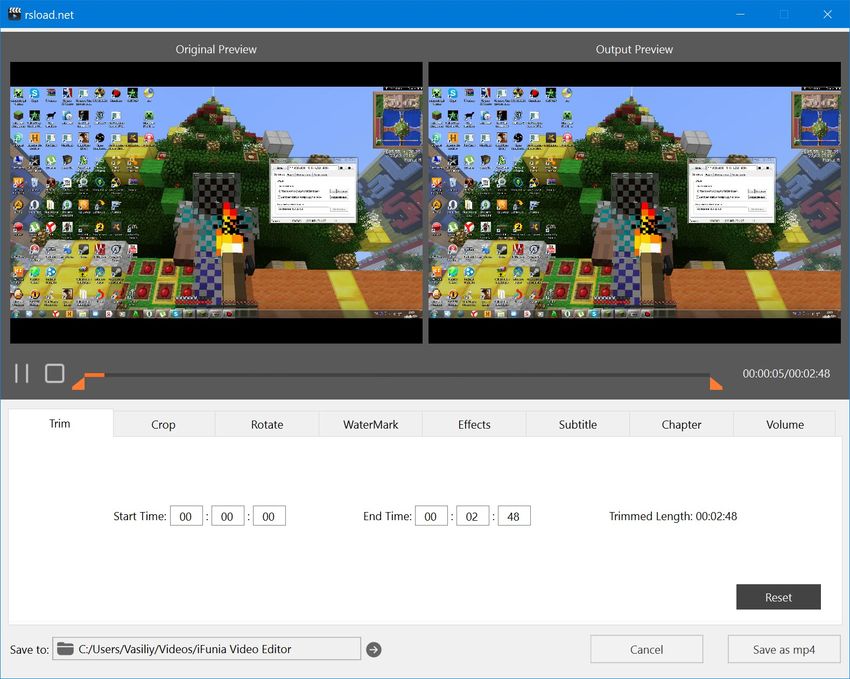Switch to the Volume tab
This screenshot has width=850, height=679.
(784, 424)
